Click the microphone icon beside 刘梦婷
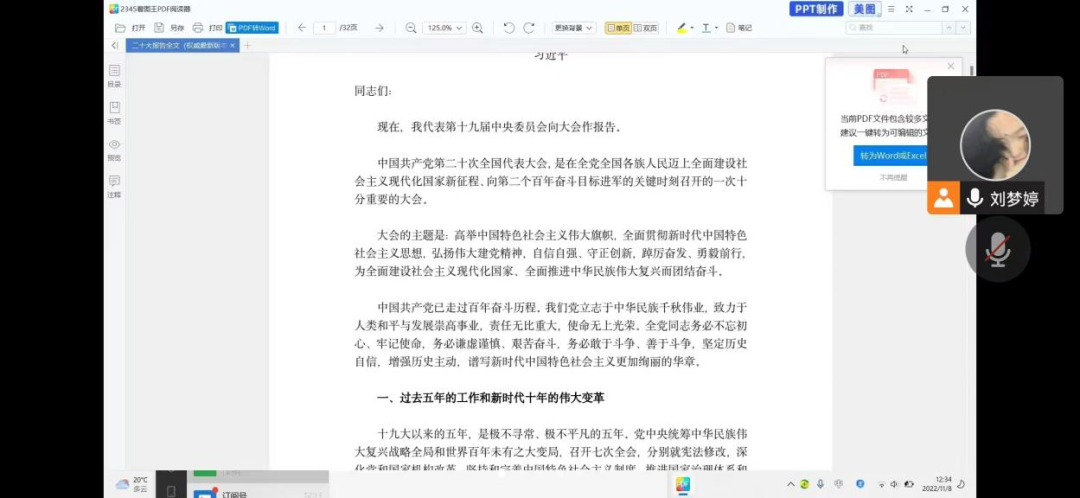Image resolution: width=1080 pixels, height=498 pixels. 975,198
